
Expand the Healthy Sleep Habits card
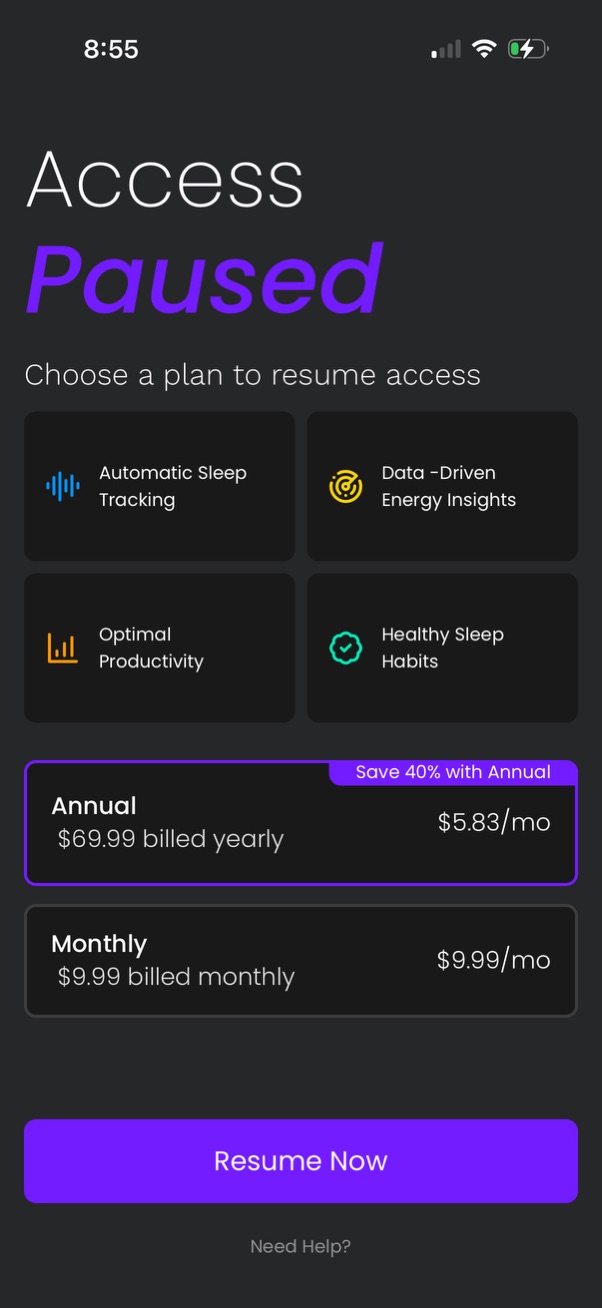441,647
